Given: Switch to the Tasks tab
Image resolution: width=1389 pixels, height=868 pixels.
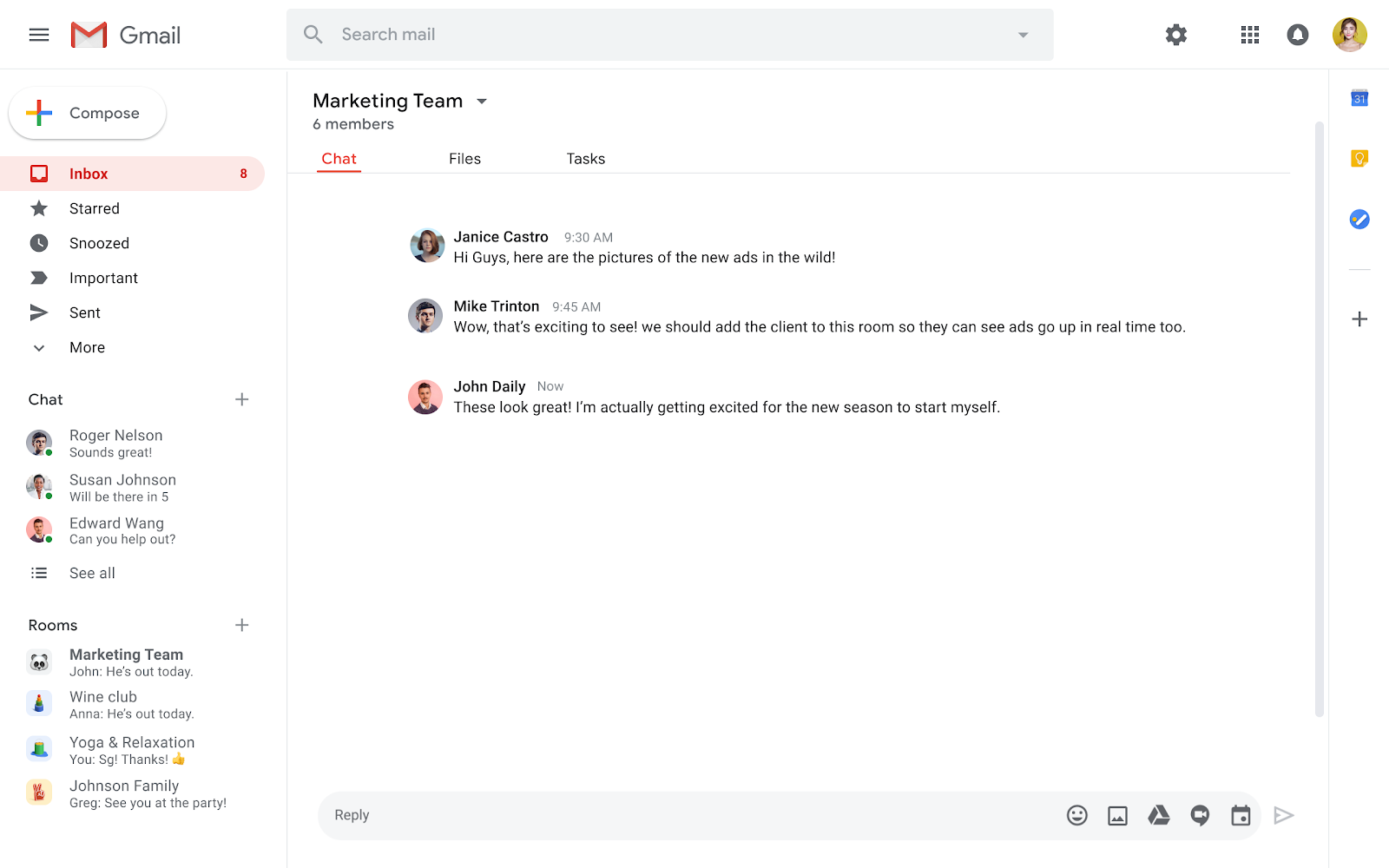Looking at the screenshot, I should pyautogui.click(x=585, y=159).
